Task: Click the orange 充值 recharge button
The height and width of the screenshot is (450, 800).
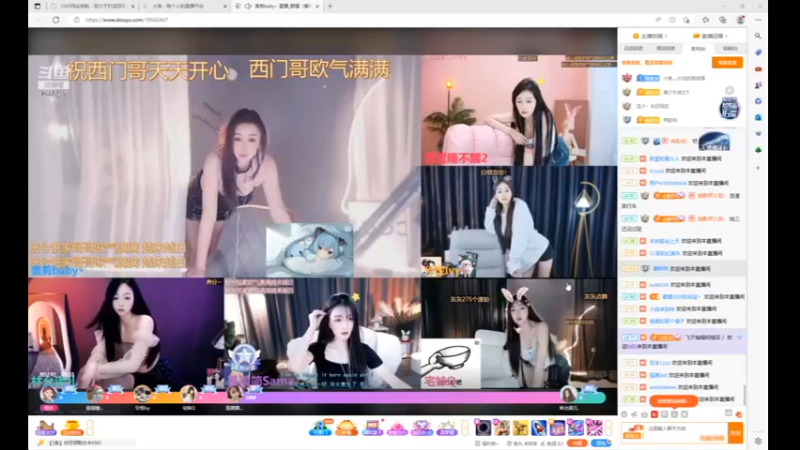Action: click(x=577, y=443)
